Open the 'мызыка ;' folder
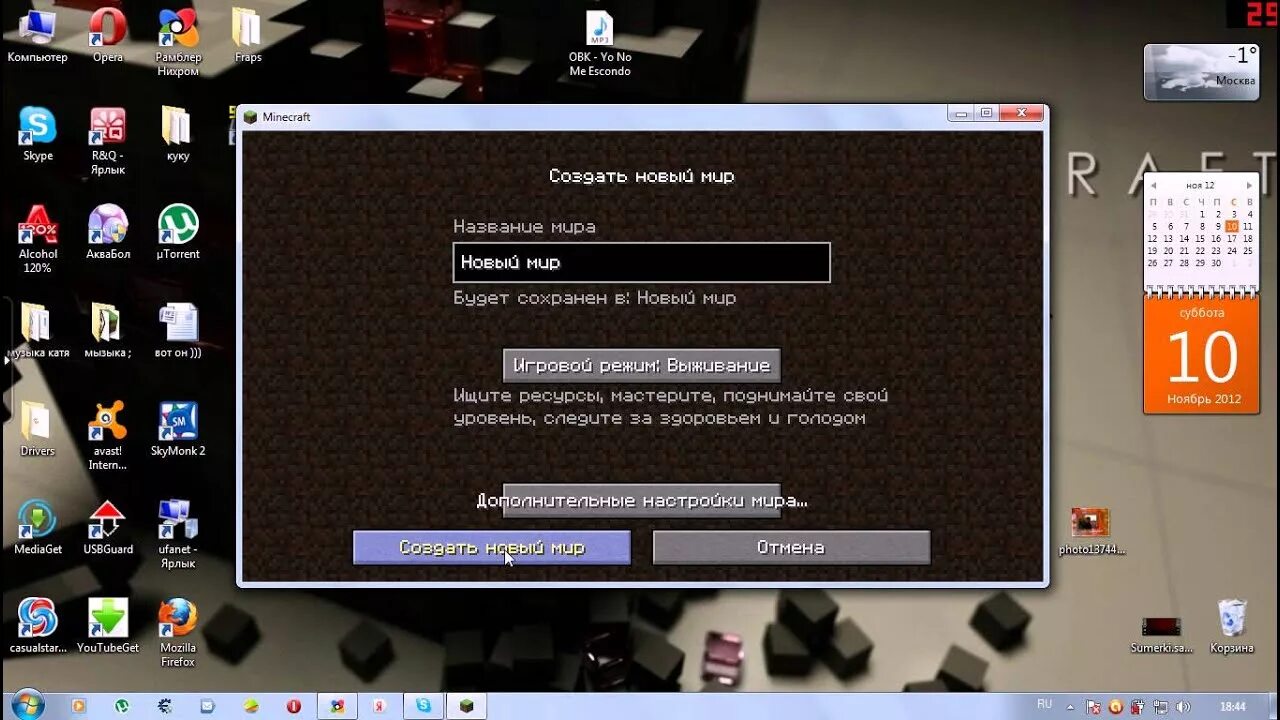The image size is (1280, 720). 108,330
